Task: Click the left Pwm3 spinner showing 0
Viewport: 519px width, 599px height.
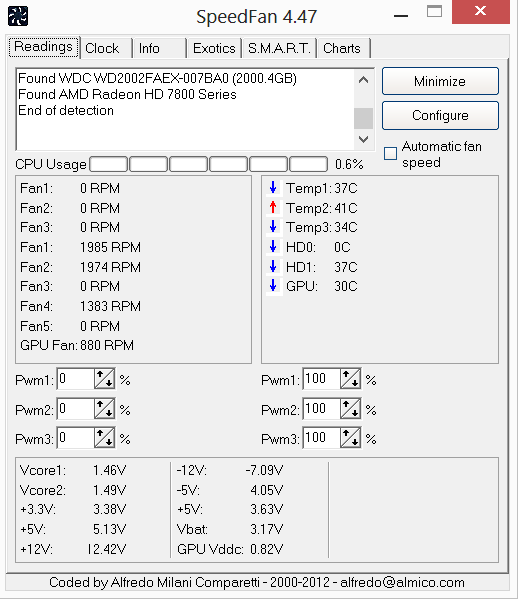Action: point(105,438)
